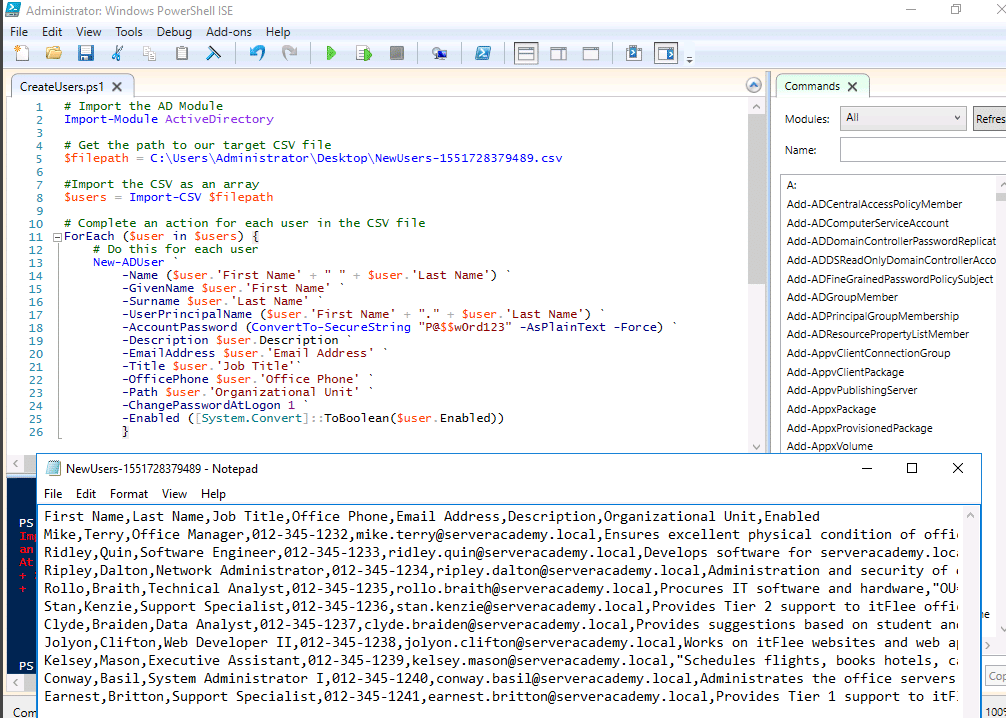Click the New script toolbar icon
Viewport: 1006px width, 718px height.
coord(21,53)
